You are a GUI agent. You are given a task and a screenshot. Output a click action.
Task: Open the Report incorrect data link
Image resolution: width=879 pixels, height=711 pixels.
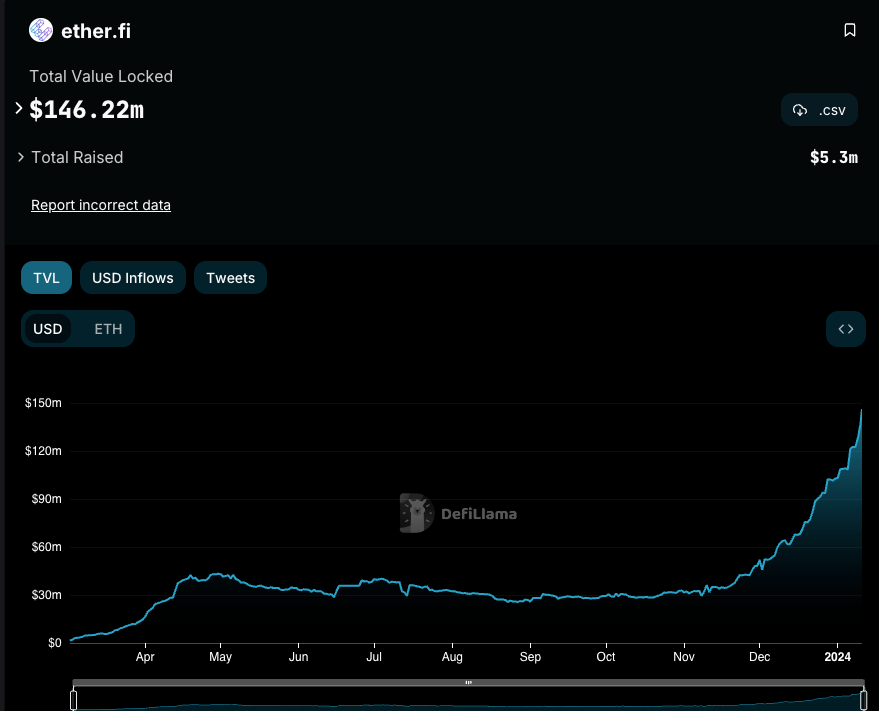101,205
